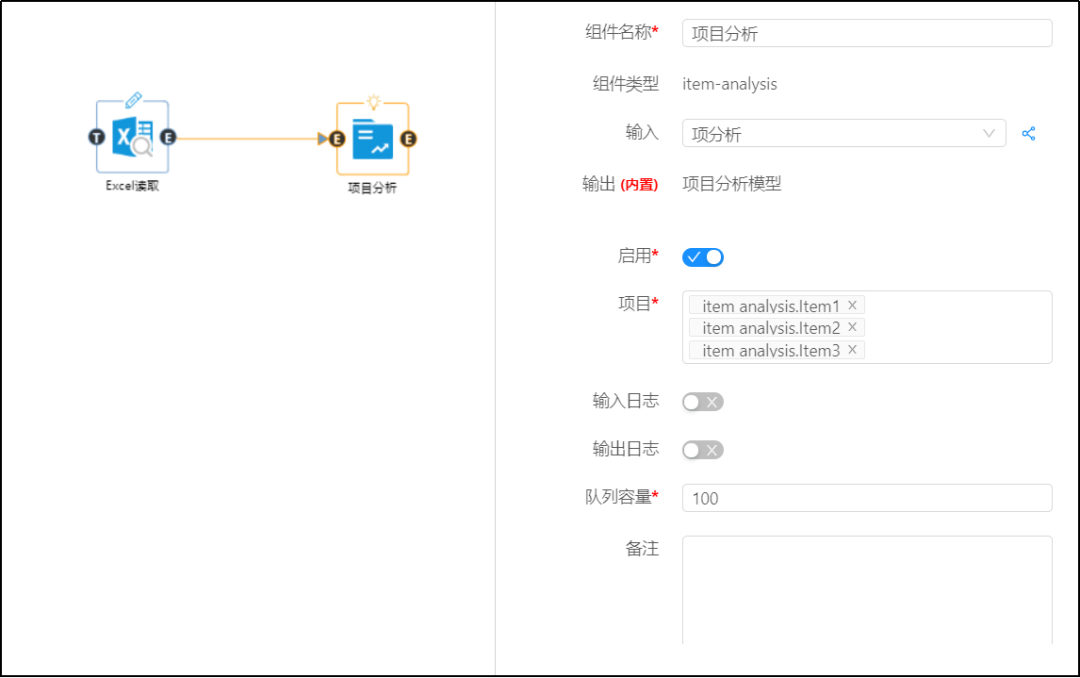Click the lightbulb icon above 项目分析 node
The image size is (1080, 678).
click(x=373, y=101)
